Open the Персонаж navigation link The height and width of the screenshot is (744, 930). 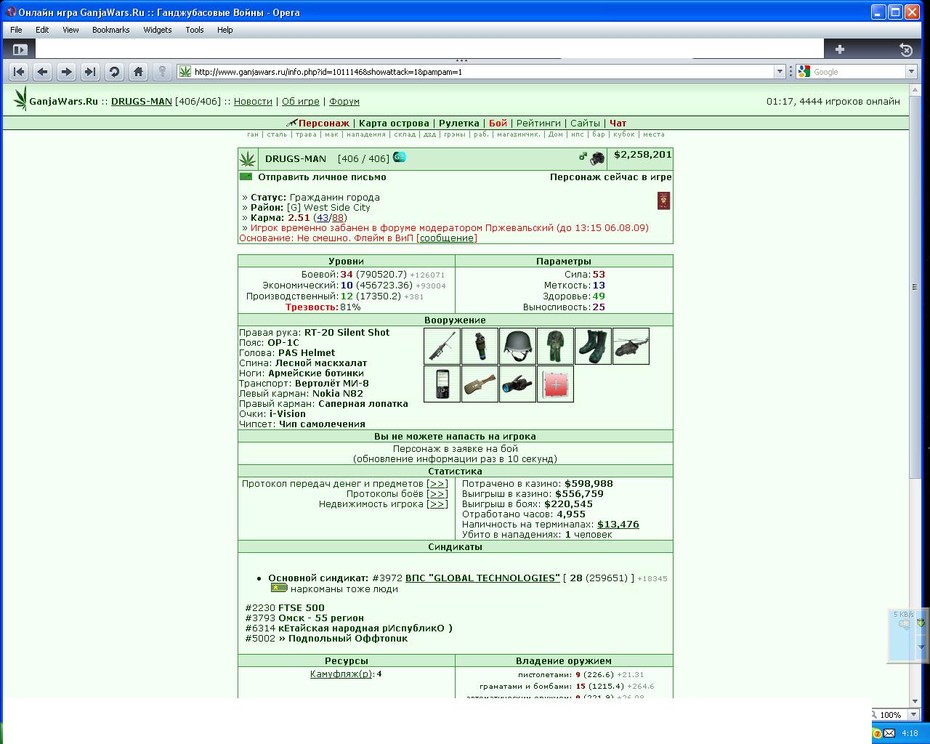[324, 123]
